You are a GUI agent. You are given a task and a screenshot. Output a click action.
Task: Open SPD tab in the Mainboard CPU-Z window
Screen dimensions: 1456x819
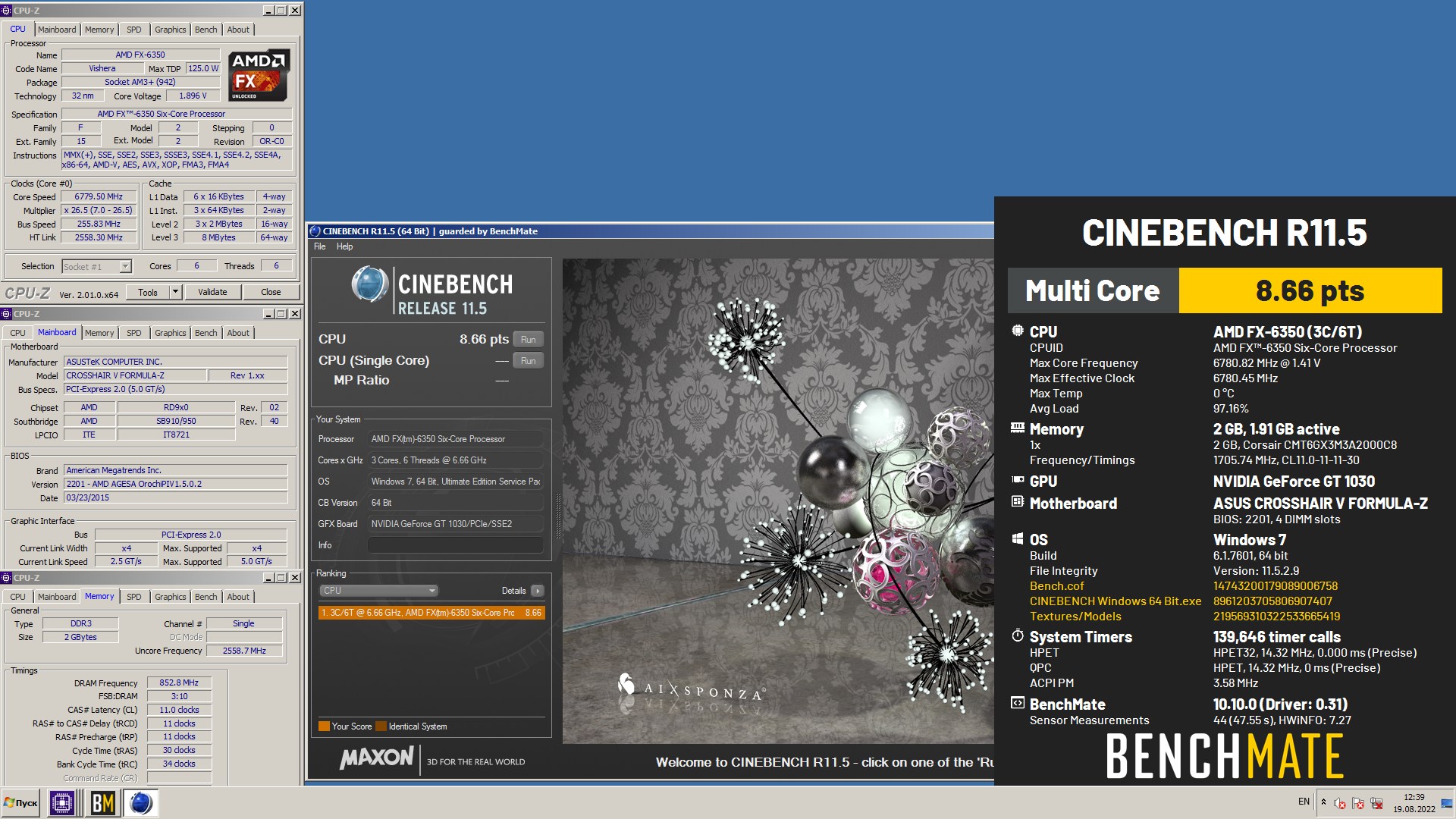[134, 333]
